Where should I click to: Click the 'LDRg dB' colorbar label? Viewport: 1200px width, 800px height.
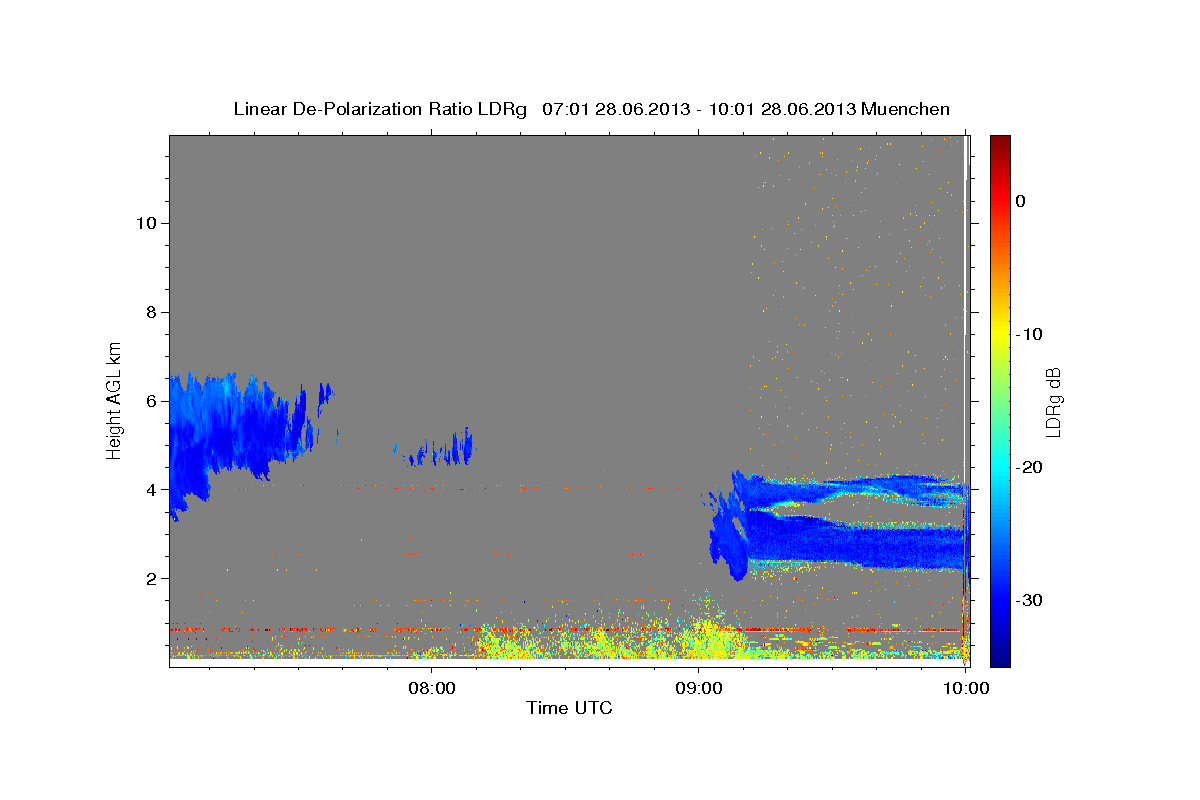point(1053,402)
